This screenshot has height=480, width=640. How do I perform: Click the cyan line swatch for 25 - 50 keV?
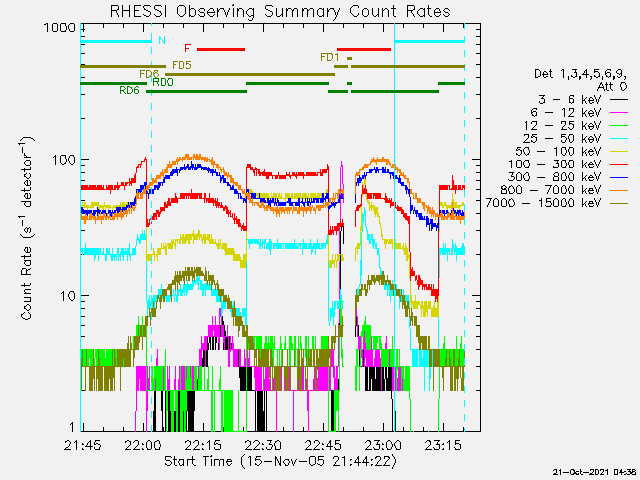(x=619, y=138)
